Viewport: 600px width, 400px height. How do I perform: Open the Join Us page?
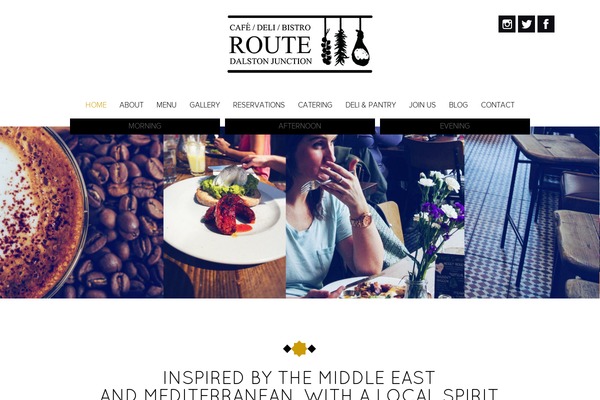[x=422, y=105]
